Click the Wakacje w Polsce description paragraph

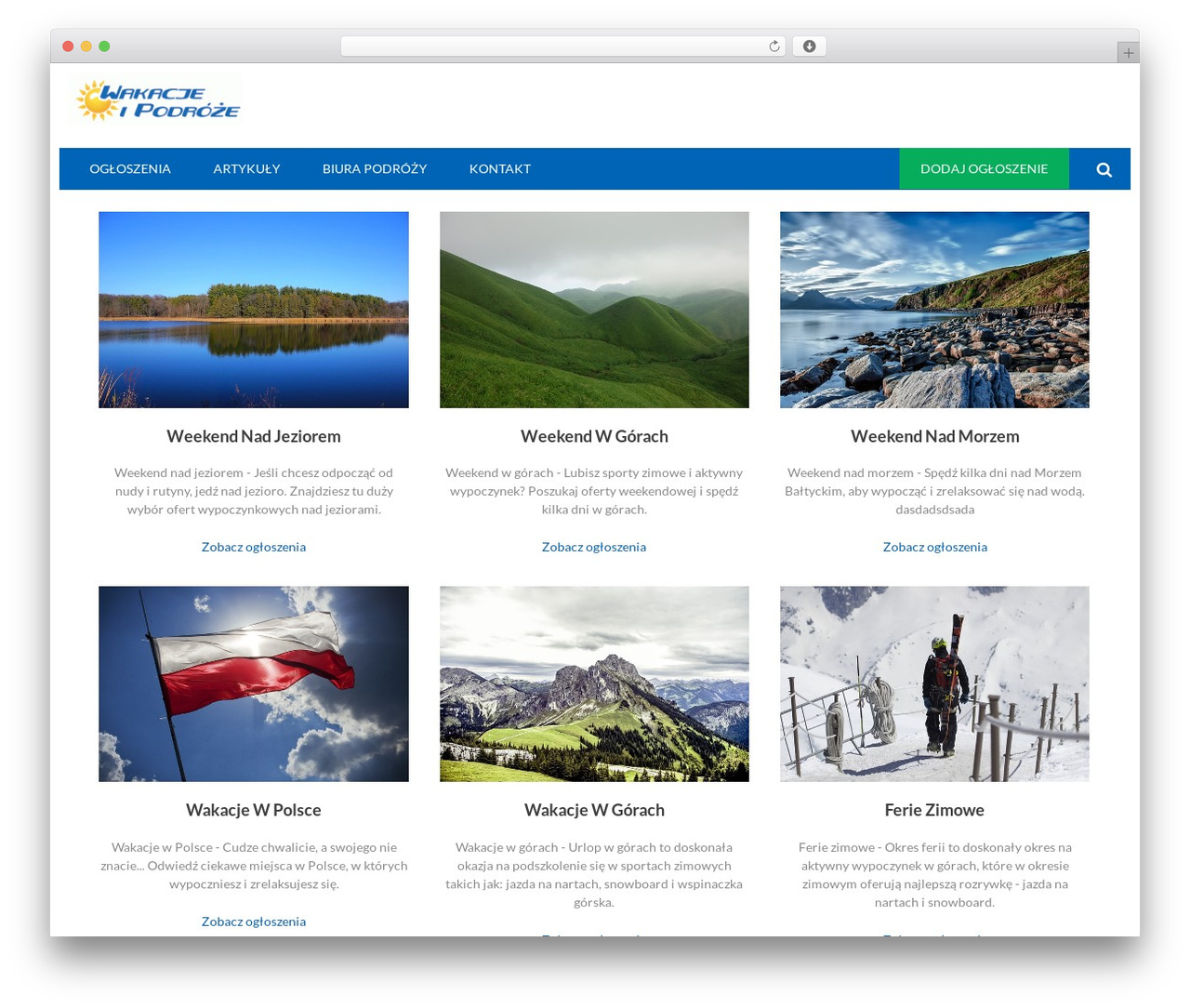point(254,866)
